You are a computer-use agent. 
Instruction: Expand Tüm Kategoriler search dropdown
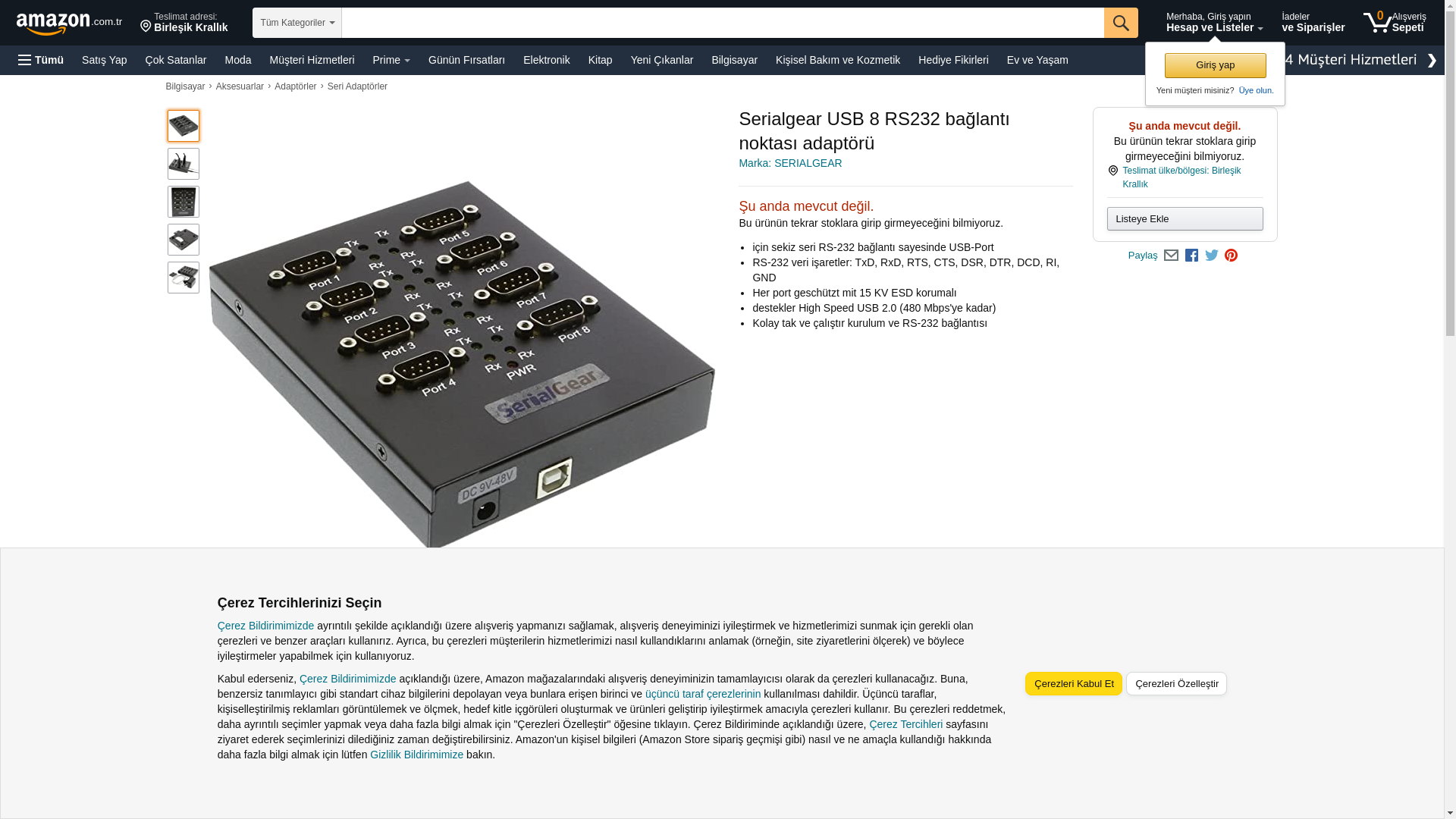coord(297,23)
